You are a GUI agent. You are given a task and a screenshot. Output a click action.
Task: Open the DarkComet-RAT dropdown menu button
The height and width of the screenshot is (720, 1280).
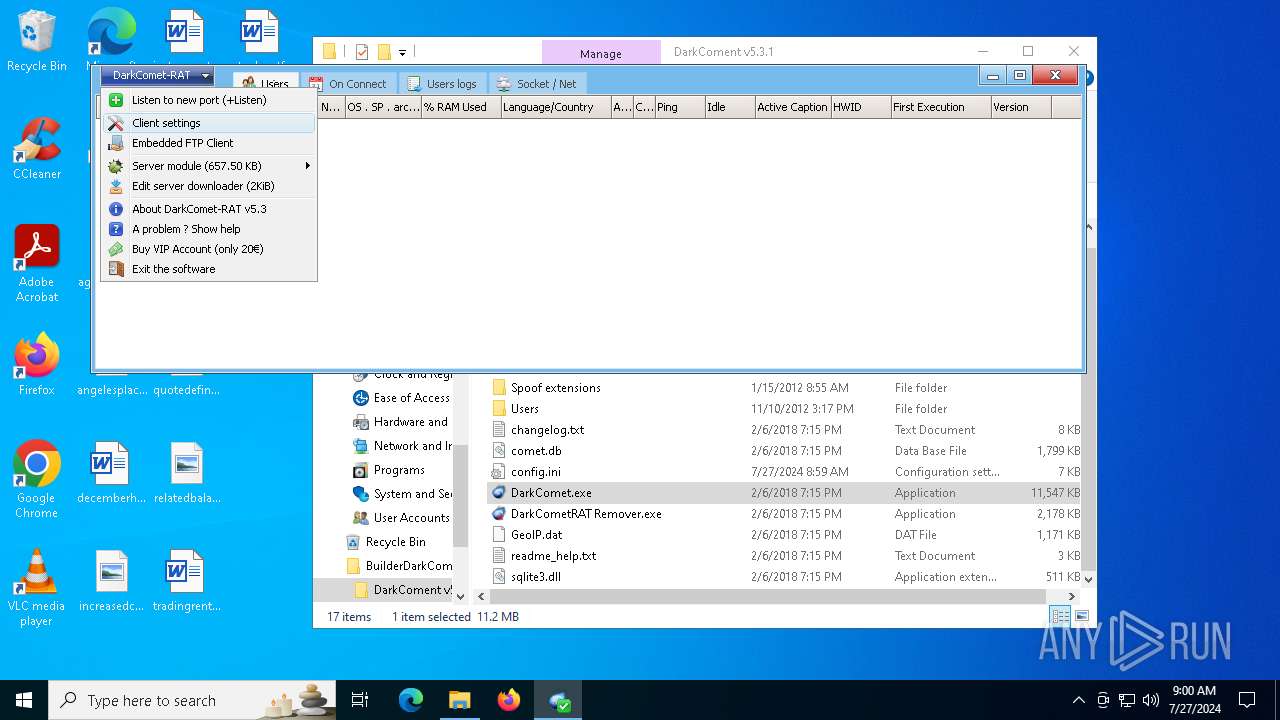[157, 75]
